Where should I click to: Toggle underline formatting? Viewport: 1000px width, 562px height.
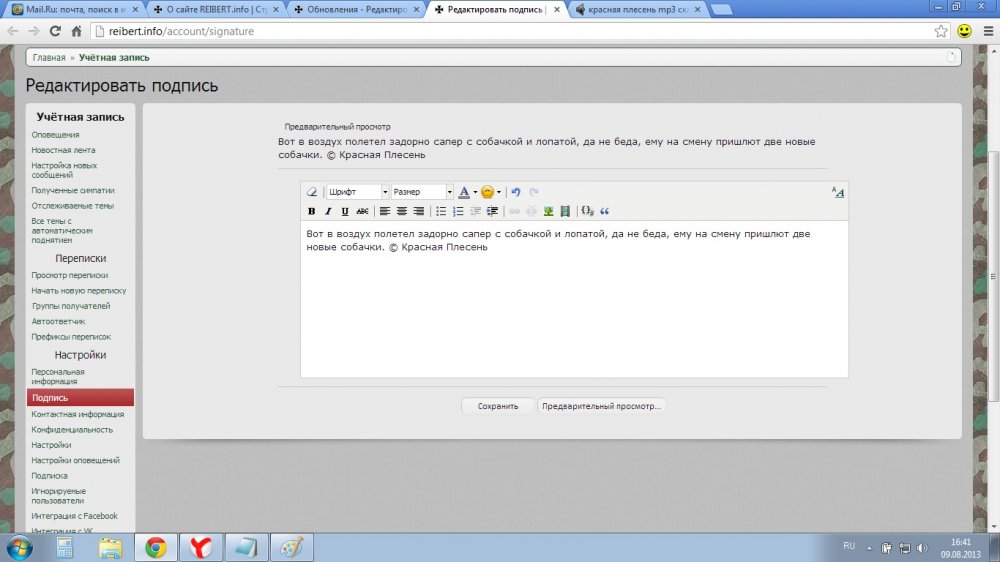coord(344,211)
